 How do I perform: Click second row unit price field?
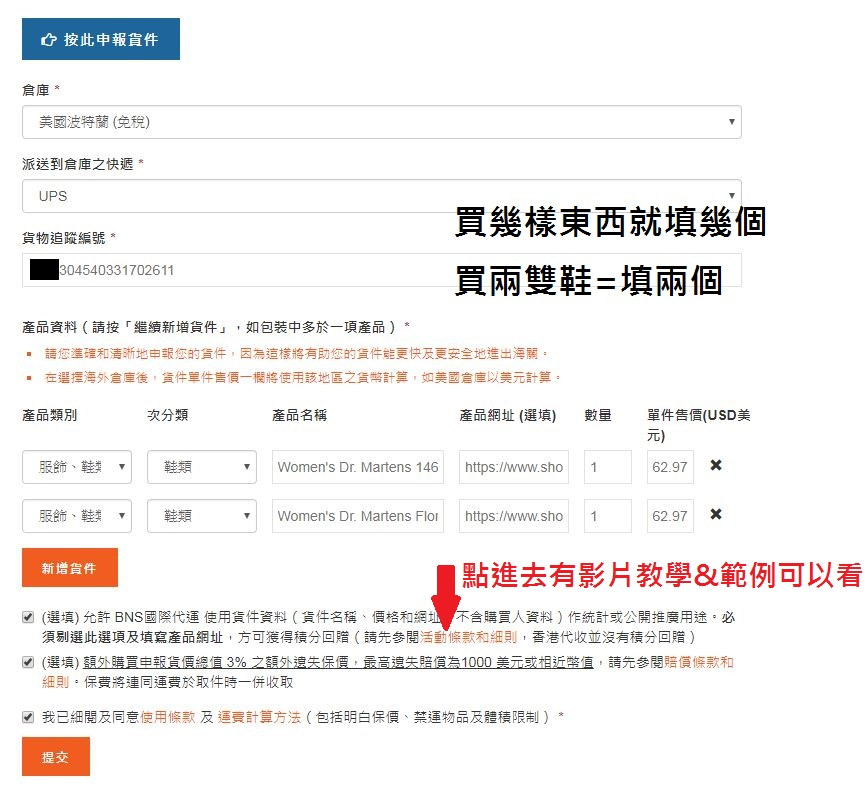[670, 516]
